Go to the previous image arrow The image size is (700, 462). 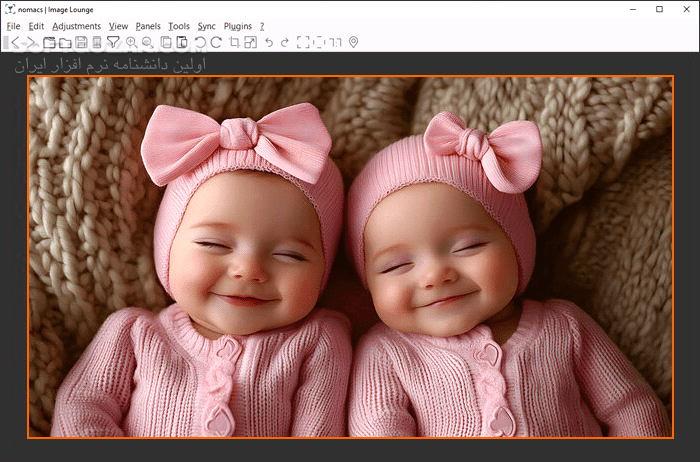(15, 42)
